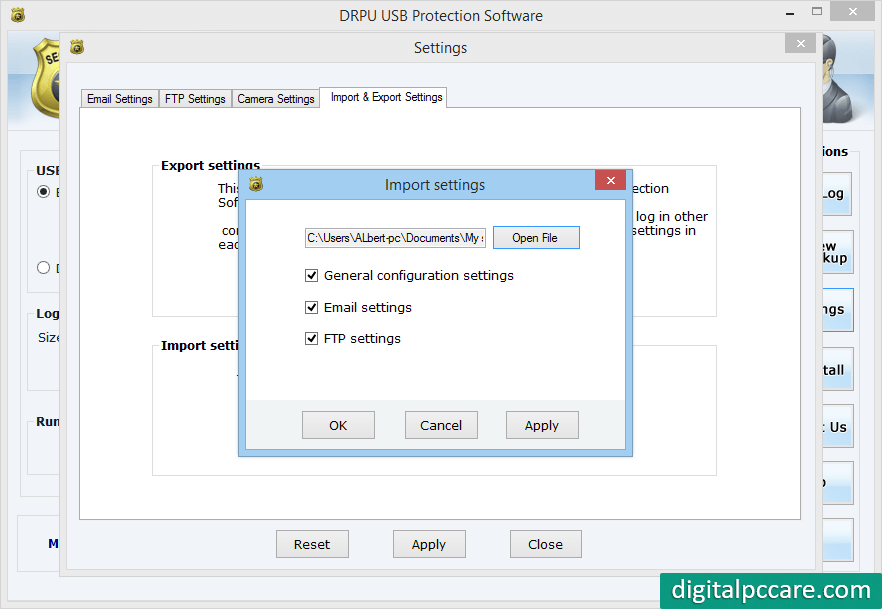Click the file path input field

tap(395, 238)
